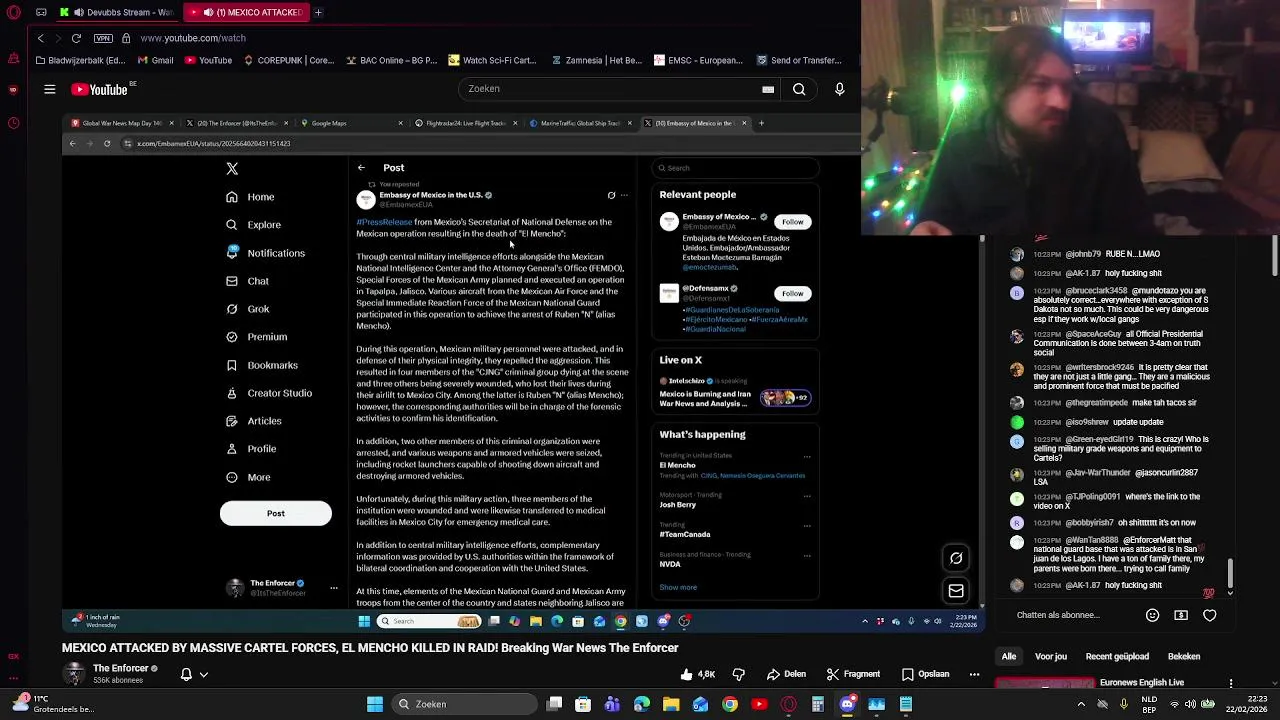Go forward in Opera browser

58,38
